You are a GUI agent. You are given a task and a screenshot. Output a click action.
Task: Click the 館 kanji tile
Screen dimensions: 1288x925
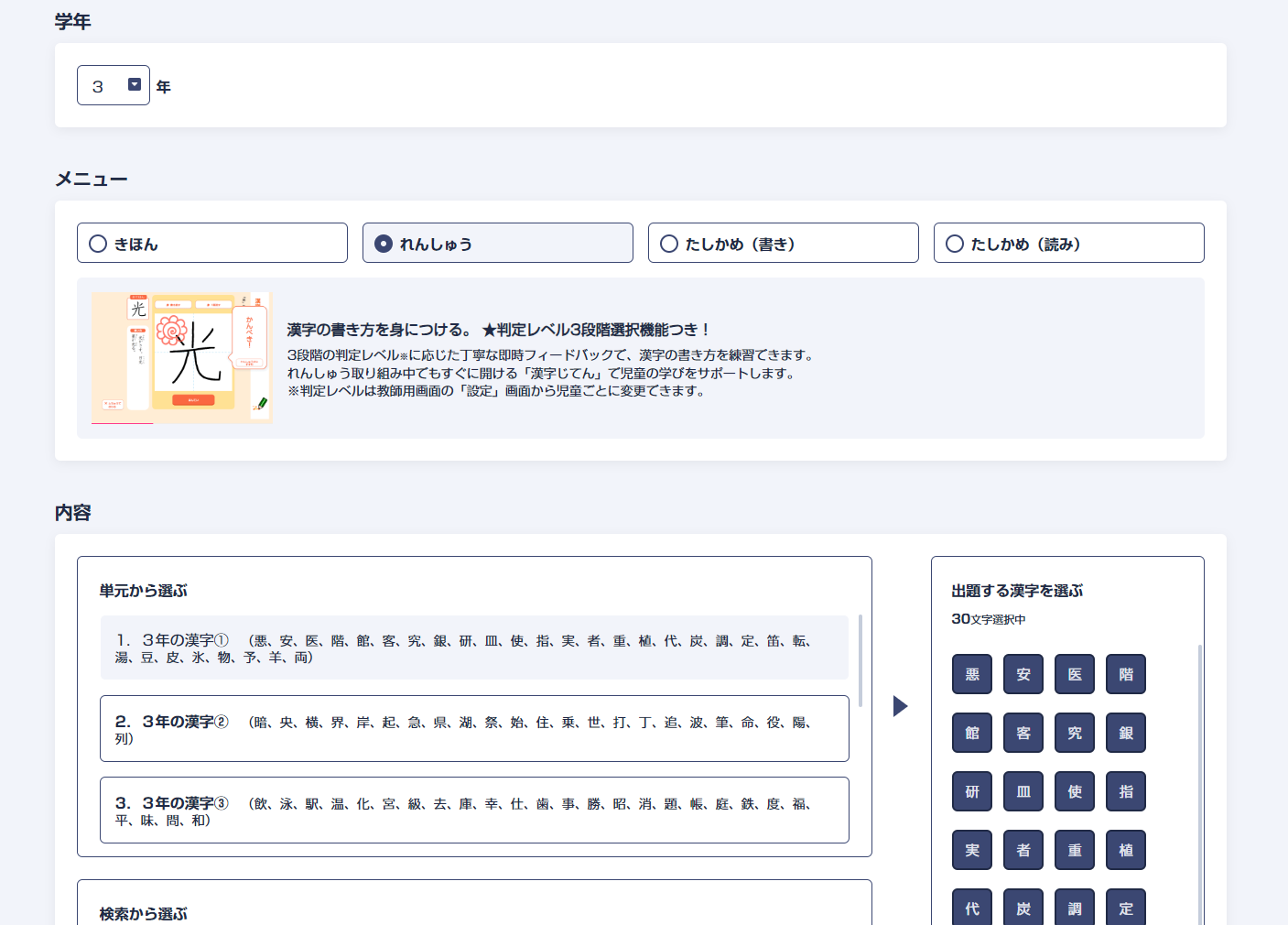(972, 734)
